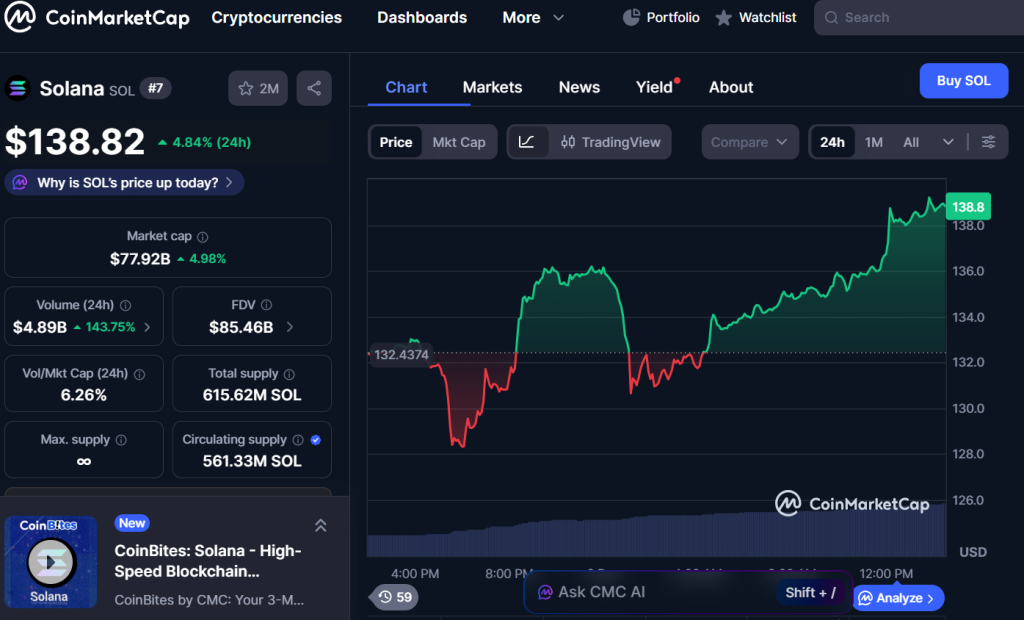Click the share icon next to Solana

314,88
